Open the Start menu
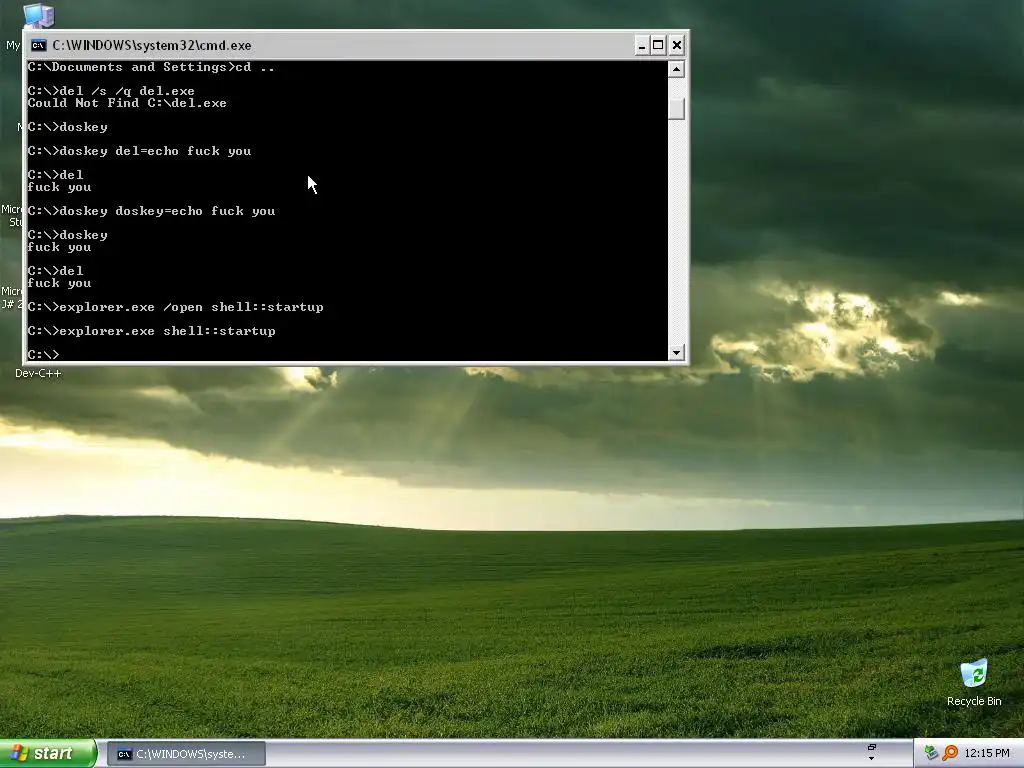The width and height of the screenshot is (1024, 768). [x=48, y=754]
